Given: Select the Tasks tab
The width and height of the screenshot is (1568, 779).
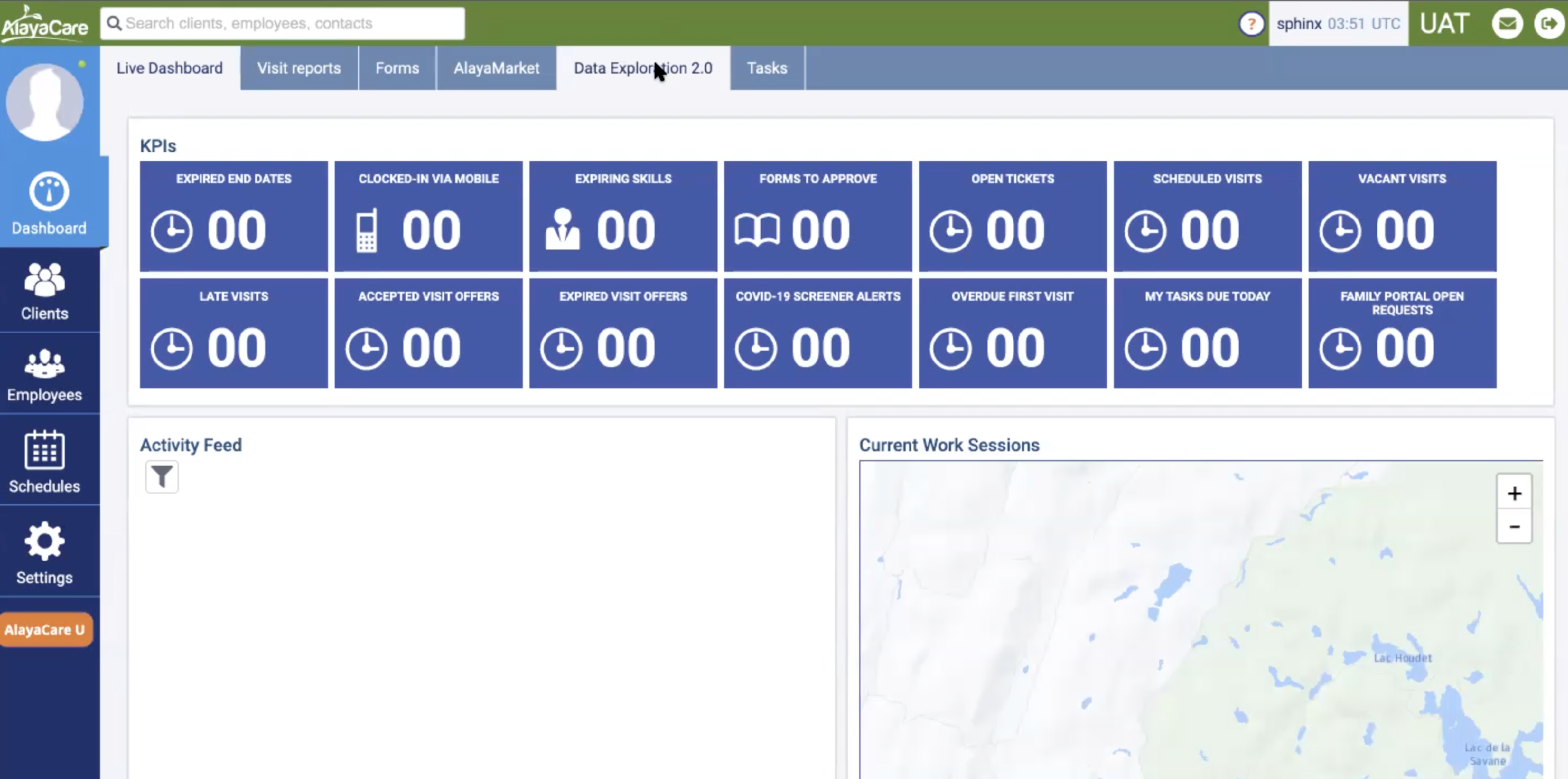Looking at the screenshot, I should tap(767, 68).
